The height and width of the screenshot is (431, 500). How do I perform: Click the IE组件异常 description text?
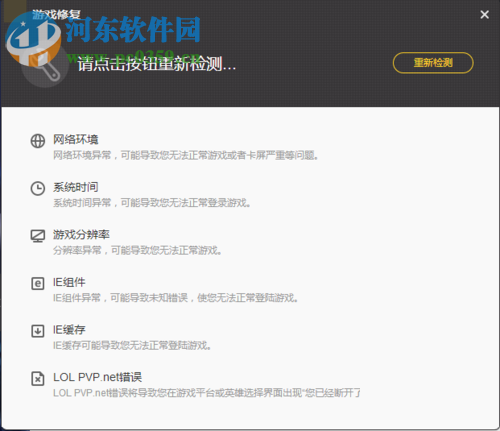pos(175,298)
